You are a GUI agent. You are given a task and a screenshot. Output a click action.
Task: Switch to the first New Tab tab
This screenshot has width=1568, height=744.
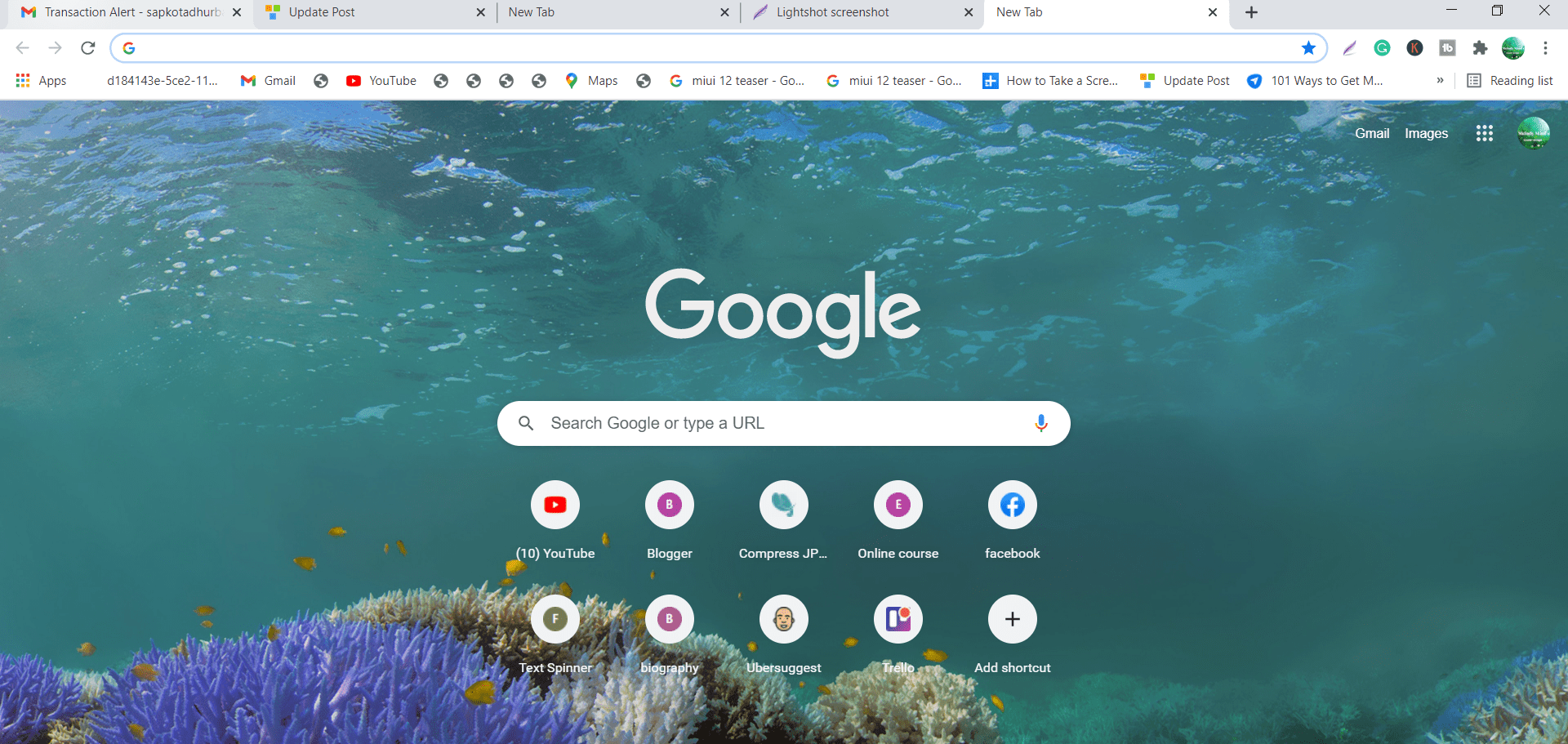pos(617,12)
